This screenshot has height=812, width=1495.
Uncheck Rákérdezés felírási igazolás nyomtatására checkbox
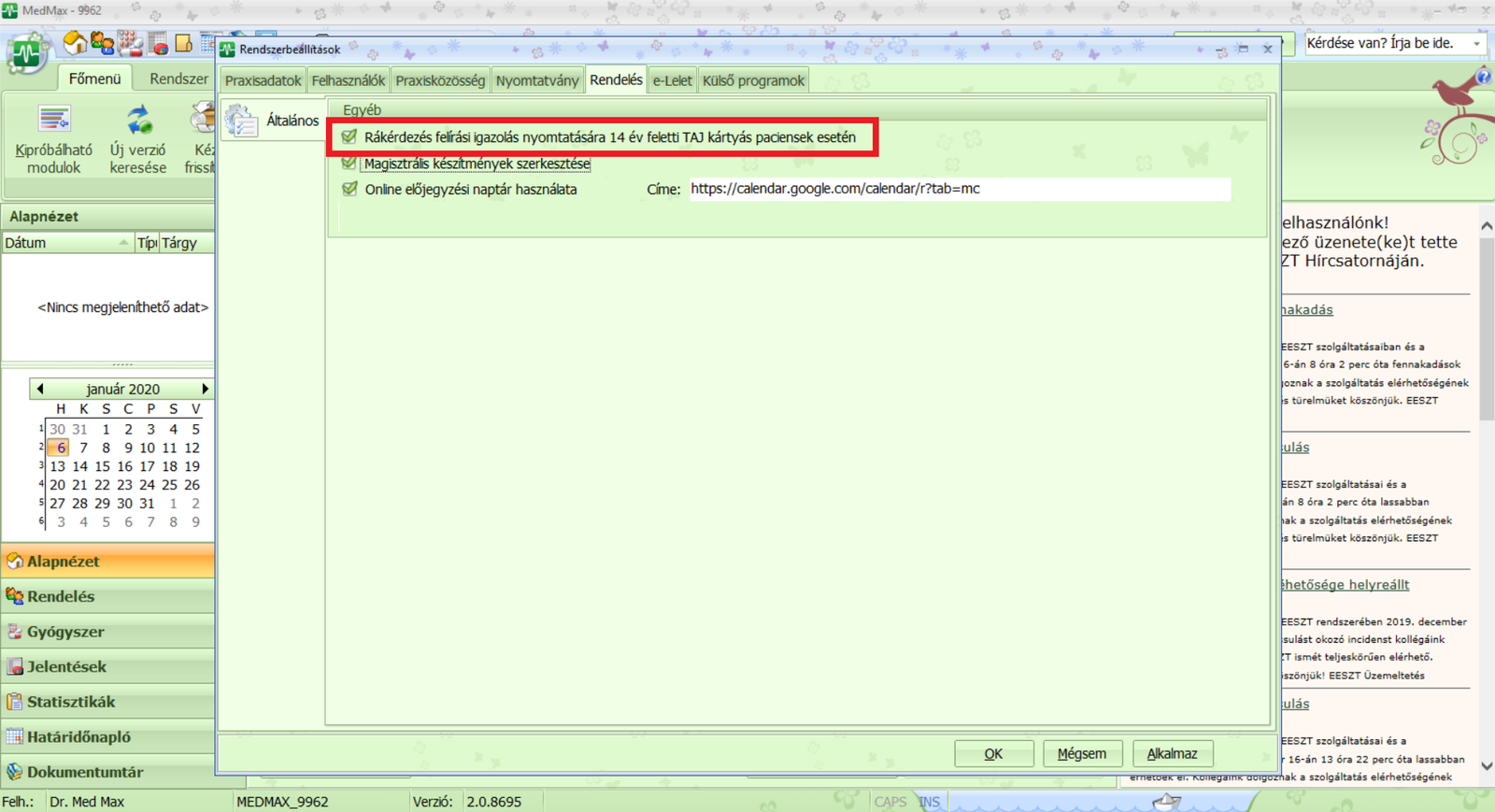(349, 137)
